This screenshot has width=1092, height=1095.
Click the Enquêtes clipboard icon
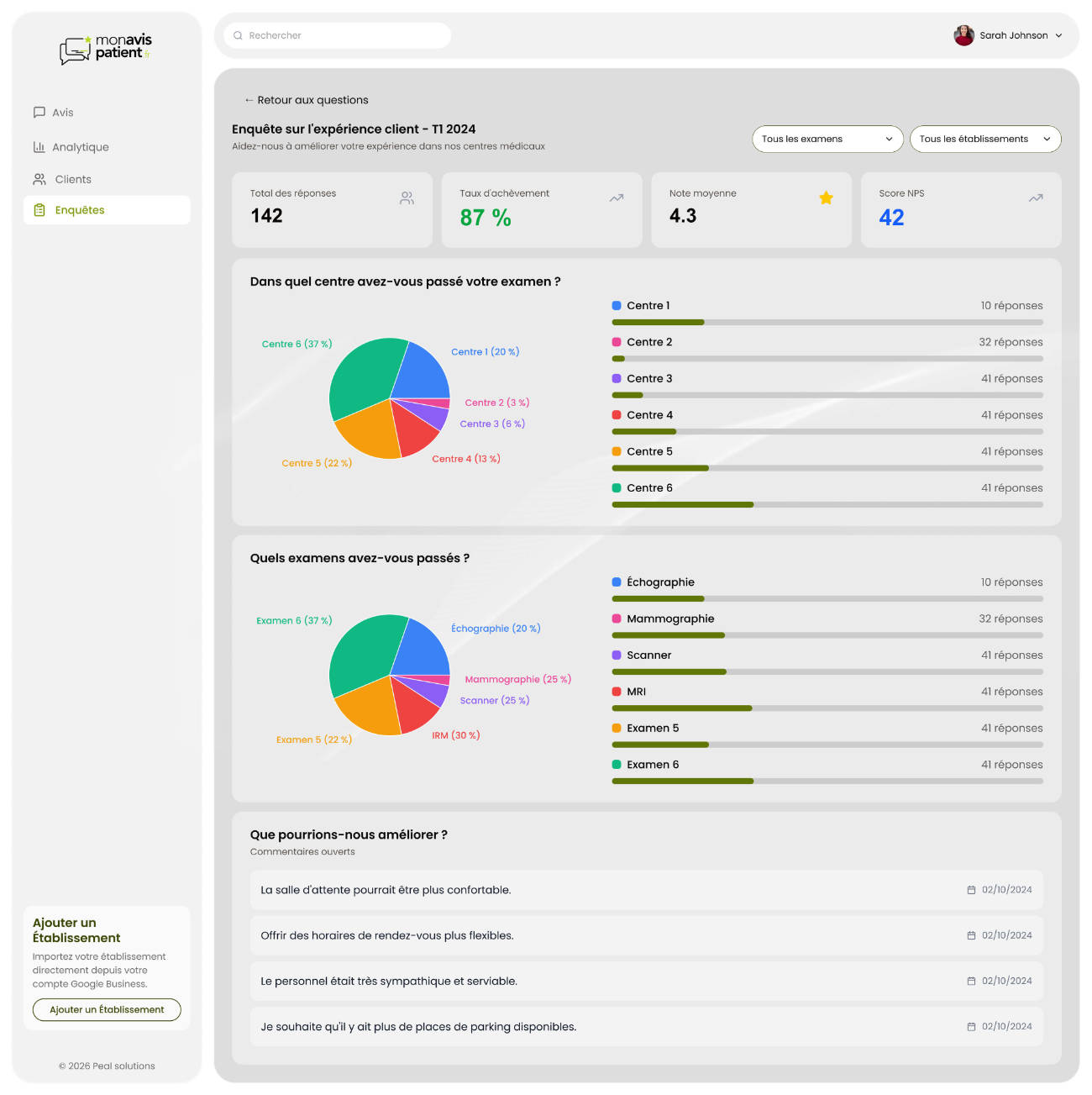click(x=39, y=210)
